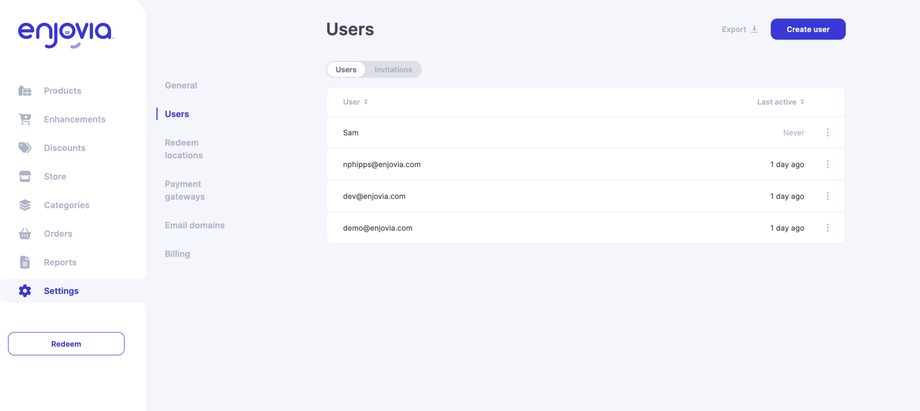Open options menu for nphipps@enjovia.com
The image size is (920, 411).
828,164
